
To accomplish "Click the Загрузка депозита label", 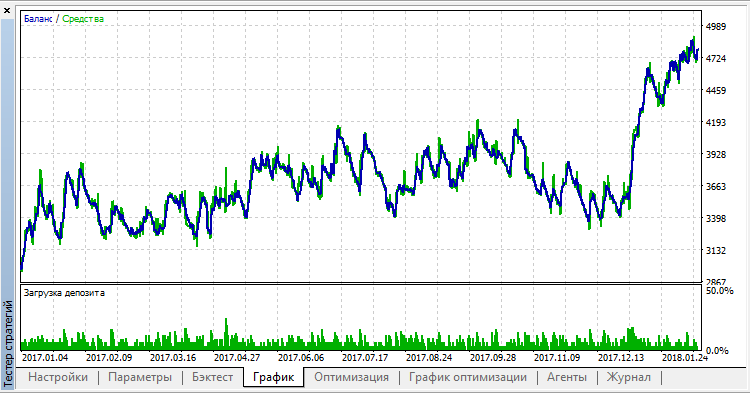I will 64,293.
